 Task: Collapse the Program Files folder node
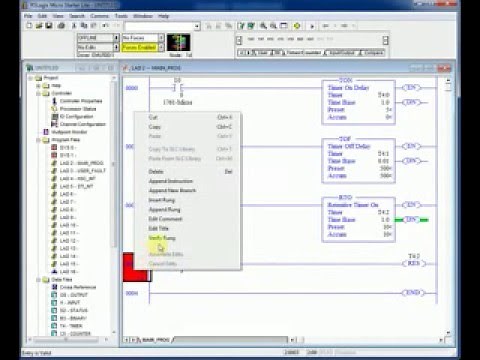click(38, 140)
